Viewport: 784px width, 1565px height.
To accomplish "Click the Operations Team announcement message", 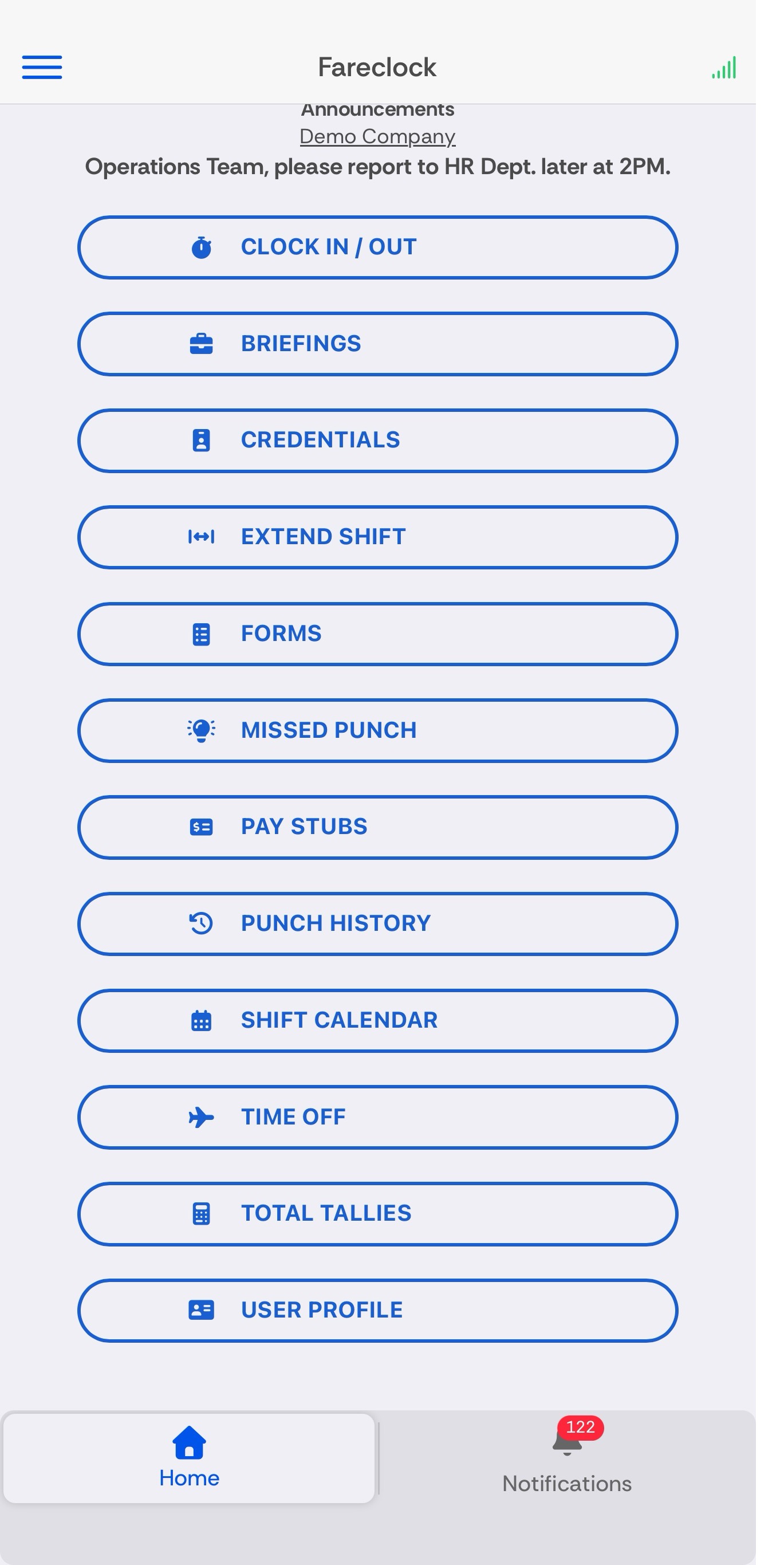I will pos(378,167).
